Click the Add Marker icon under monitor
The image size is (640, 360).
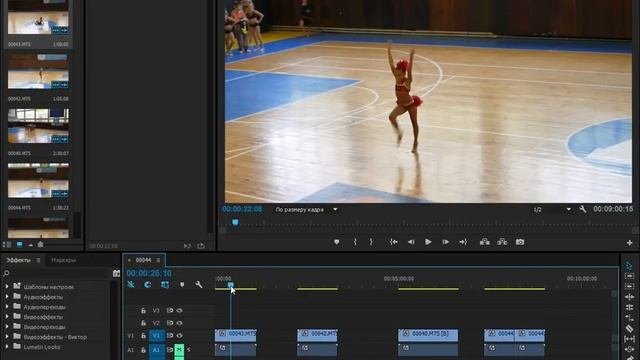tap(336, 242)
